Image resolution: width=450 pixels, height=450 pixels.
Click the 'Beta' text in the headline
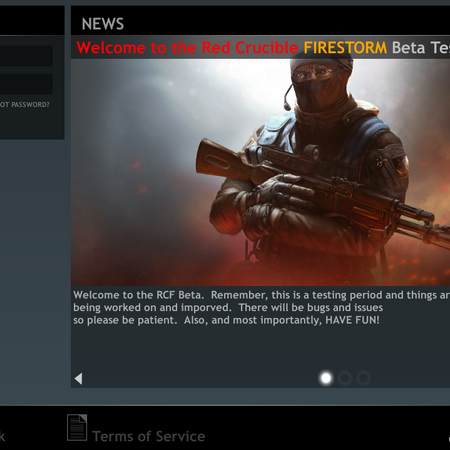408,48
